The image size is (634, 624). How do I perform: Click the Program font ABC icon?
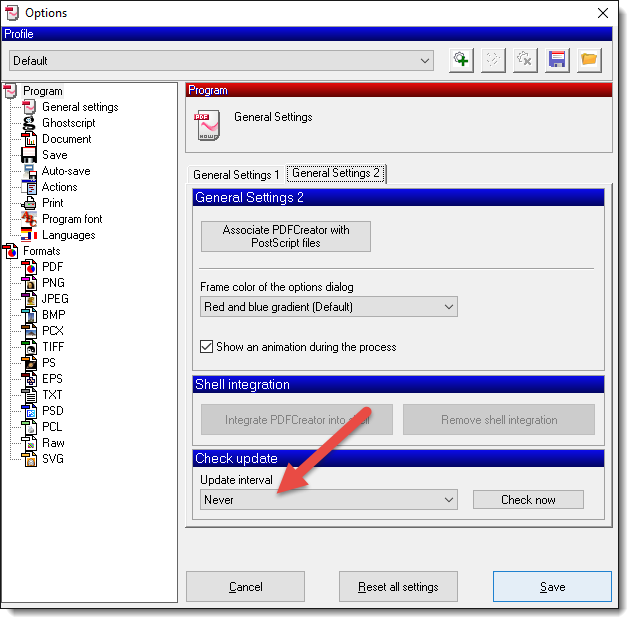[29, 219]
